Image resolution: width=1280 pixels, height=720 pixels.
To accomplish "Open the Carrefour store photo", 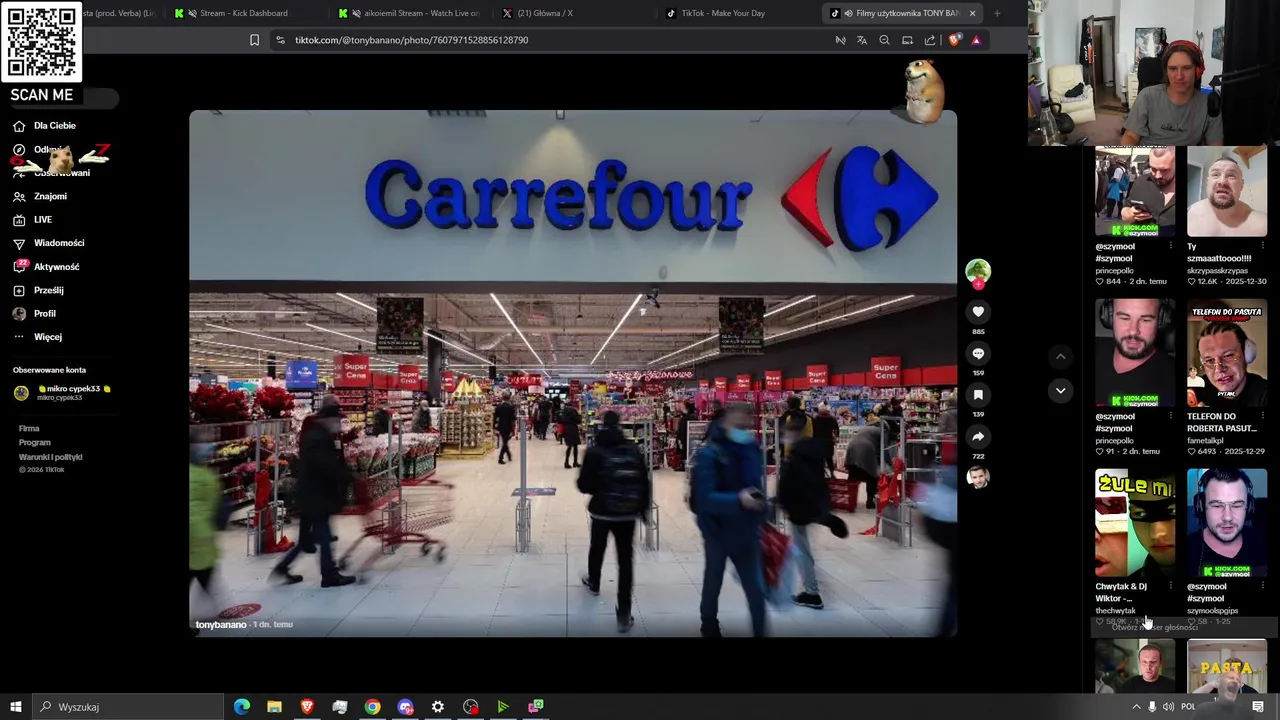I will coord(573,373).
